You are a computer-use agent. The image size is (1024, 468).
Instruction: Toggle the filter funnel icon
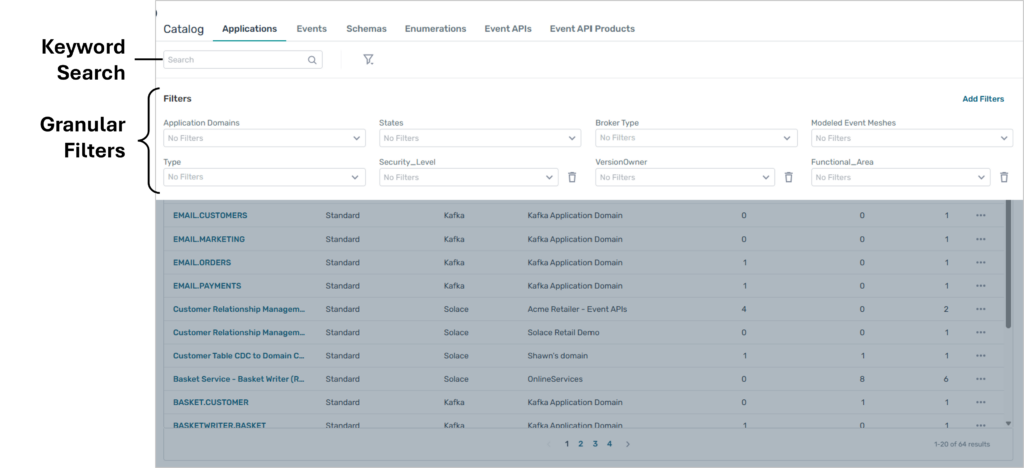[x=368, y=60]
